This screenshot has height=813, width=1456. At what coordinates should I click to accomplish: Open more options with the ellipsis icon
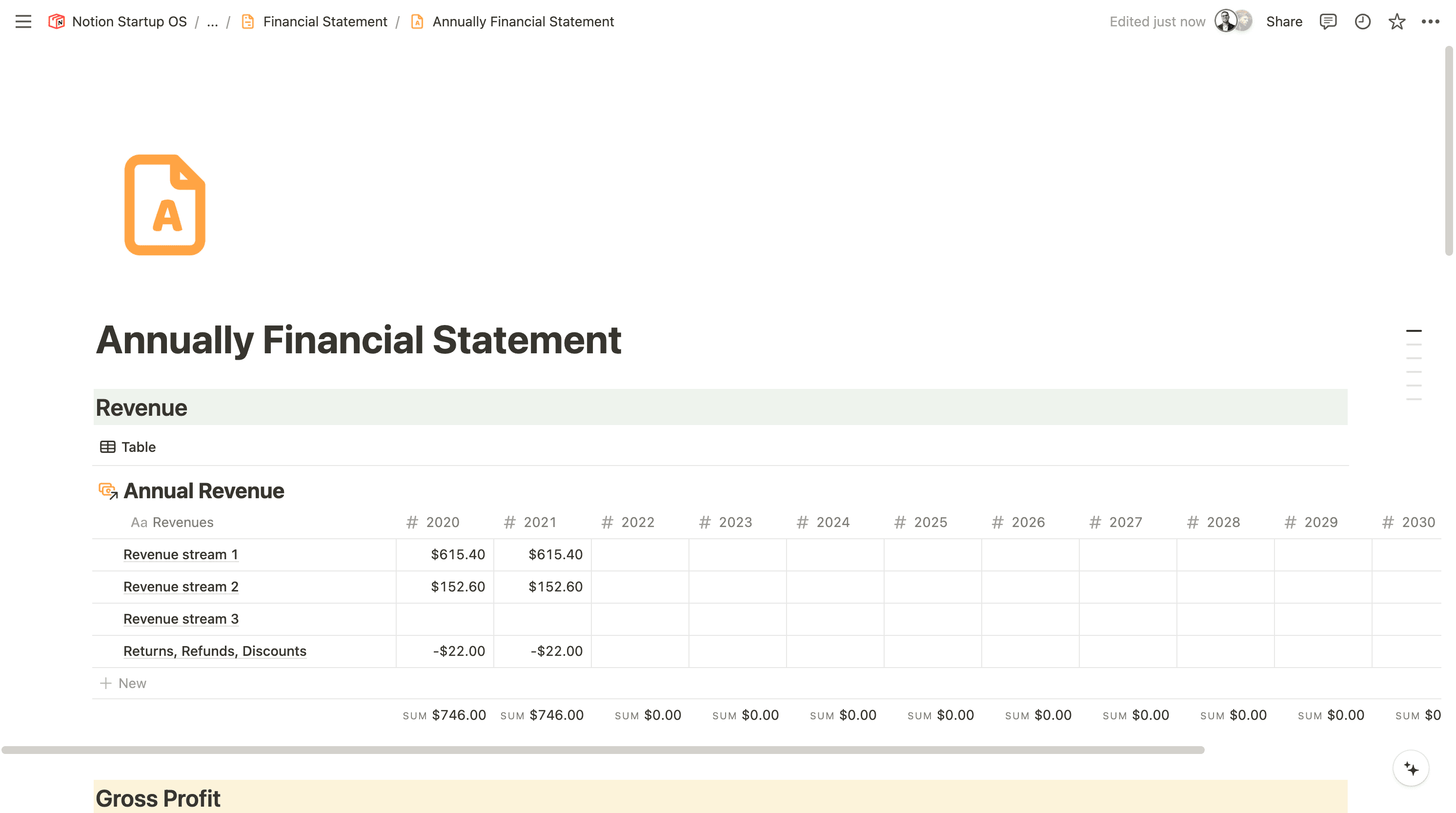1432,21
